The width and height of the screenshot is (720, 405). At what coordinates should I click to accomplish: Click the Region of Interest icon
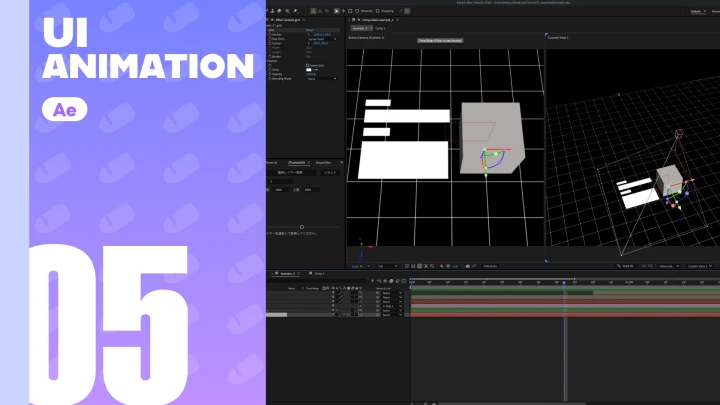coord(426,266)
